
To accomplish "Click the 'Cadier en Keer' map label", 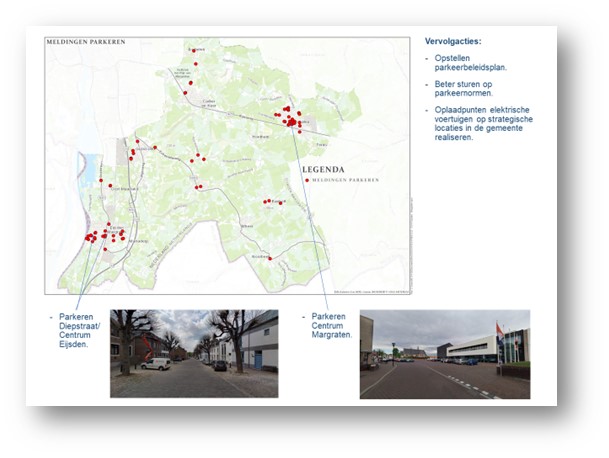I will [x=211, y=104].
